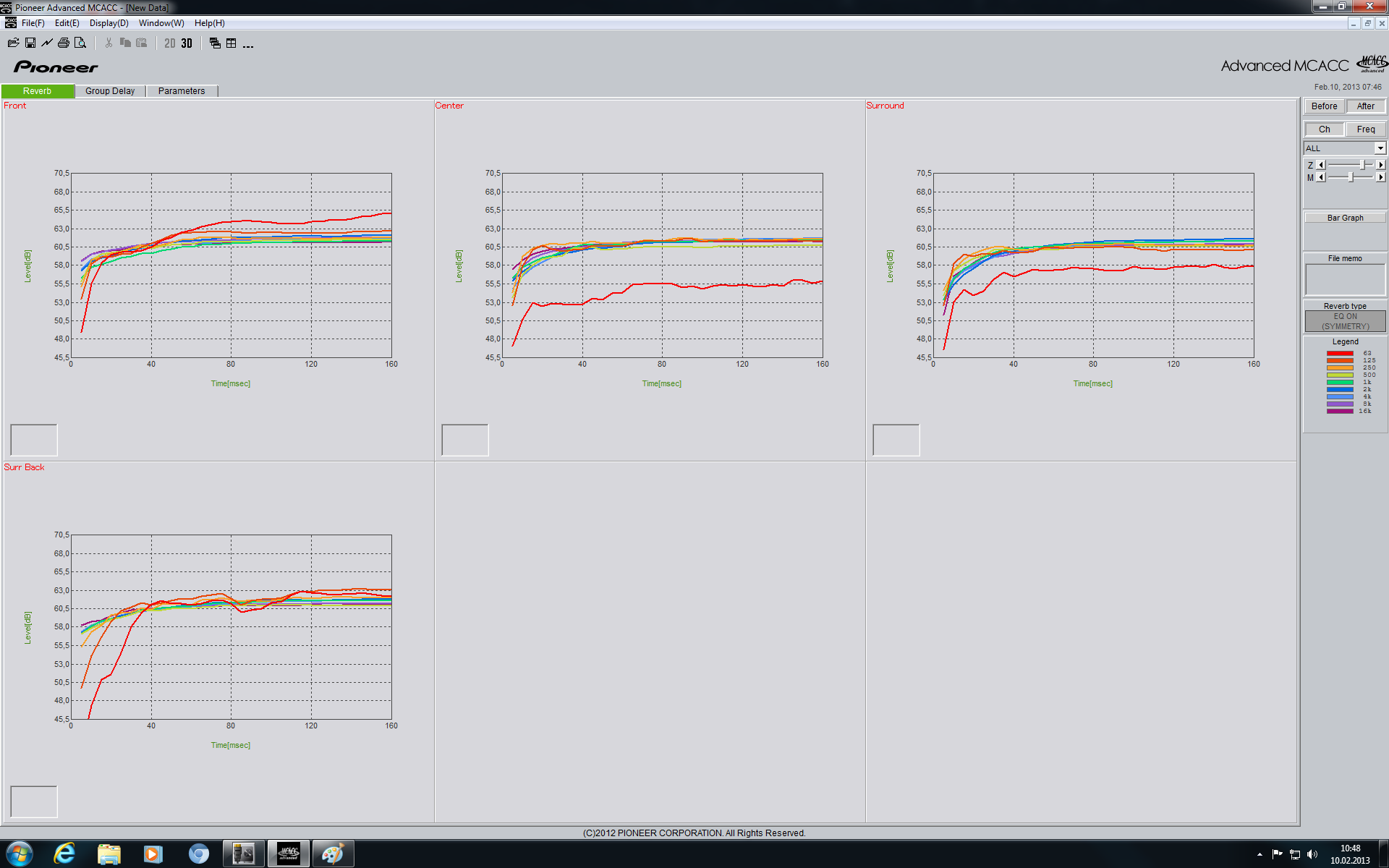Click the floppy disk save icon
This screenshot has height=868, width=1389.
[30, 43]
